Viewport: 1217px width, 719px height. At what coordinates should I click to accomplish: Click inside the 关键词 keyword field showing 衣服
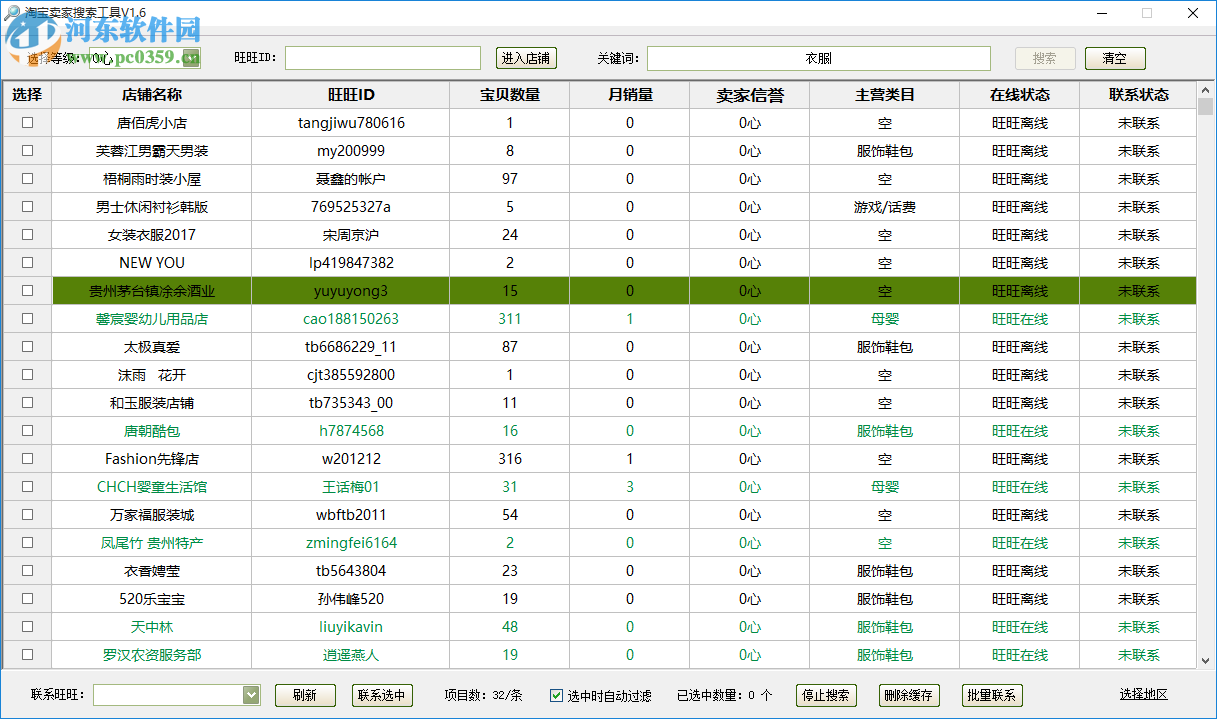[x=818, y=57]
